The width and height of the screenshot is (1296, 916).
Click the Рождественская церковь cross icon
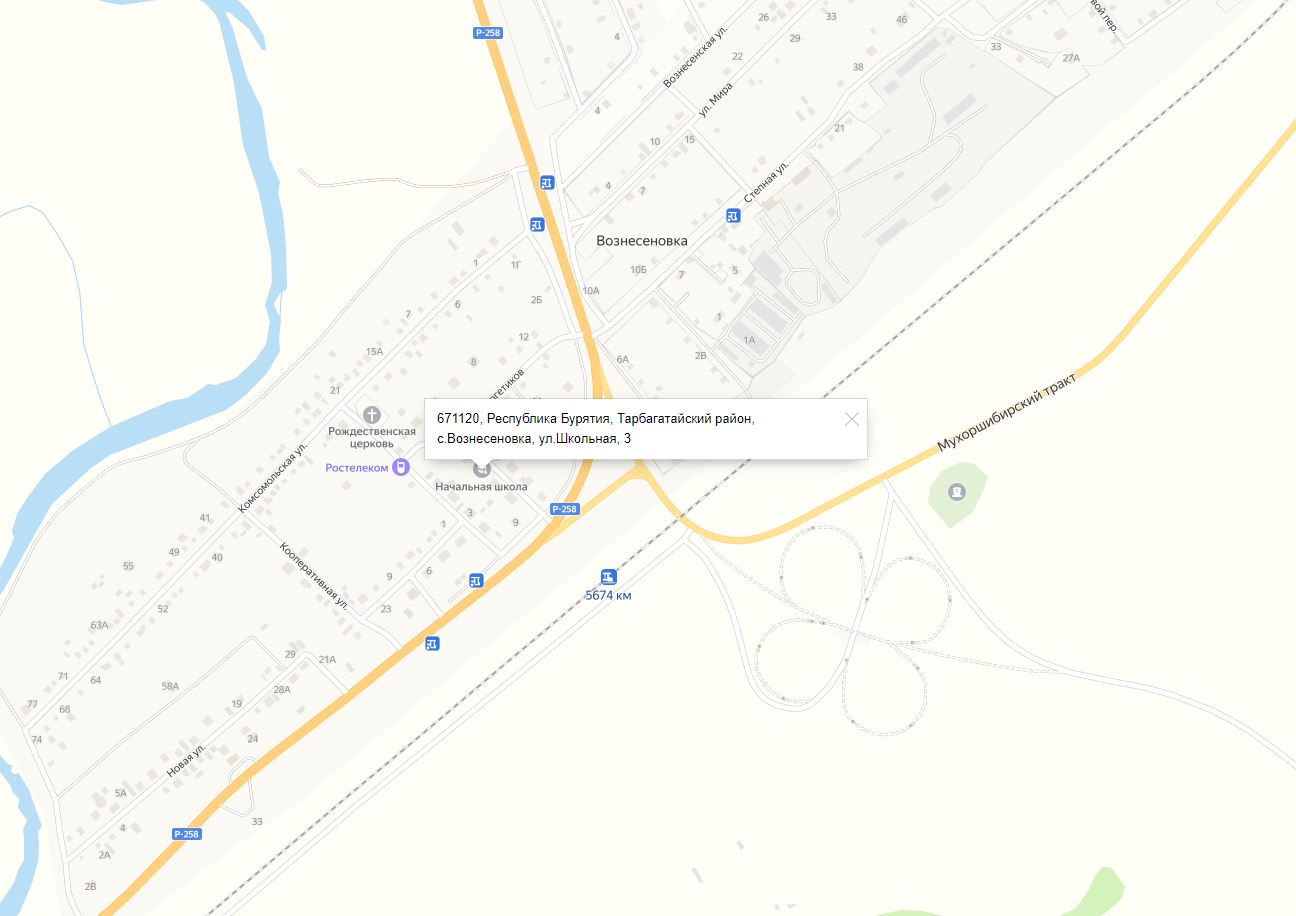(372, 414)
